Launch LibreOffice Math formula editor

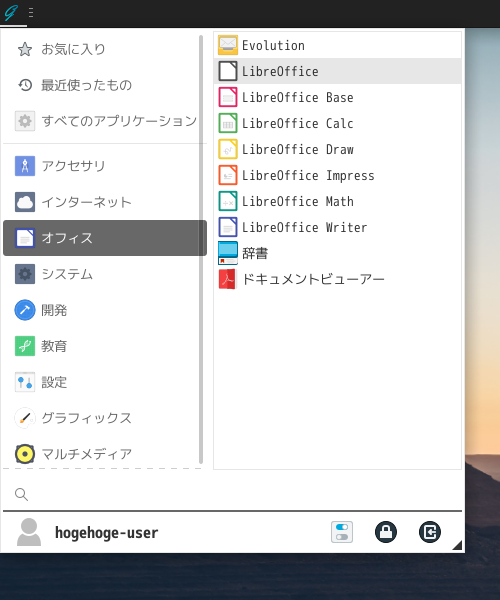(337, 201)
